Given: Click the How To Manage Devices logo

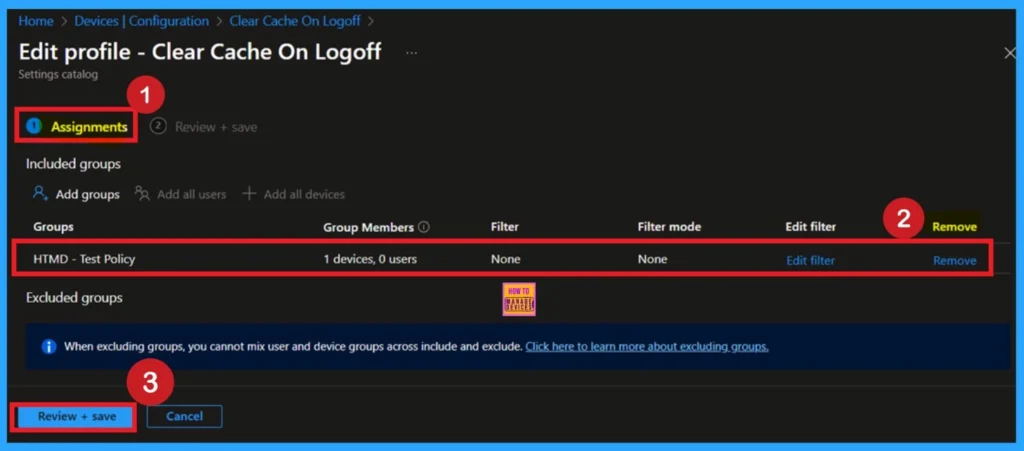Looking at the screenshot, I should [x=519, y=298].
